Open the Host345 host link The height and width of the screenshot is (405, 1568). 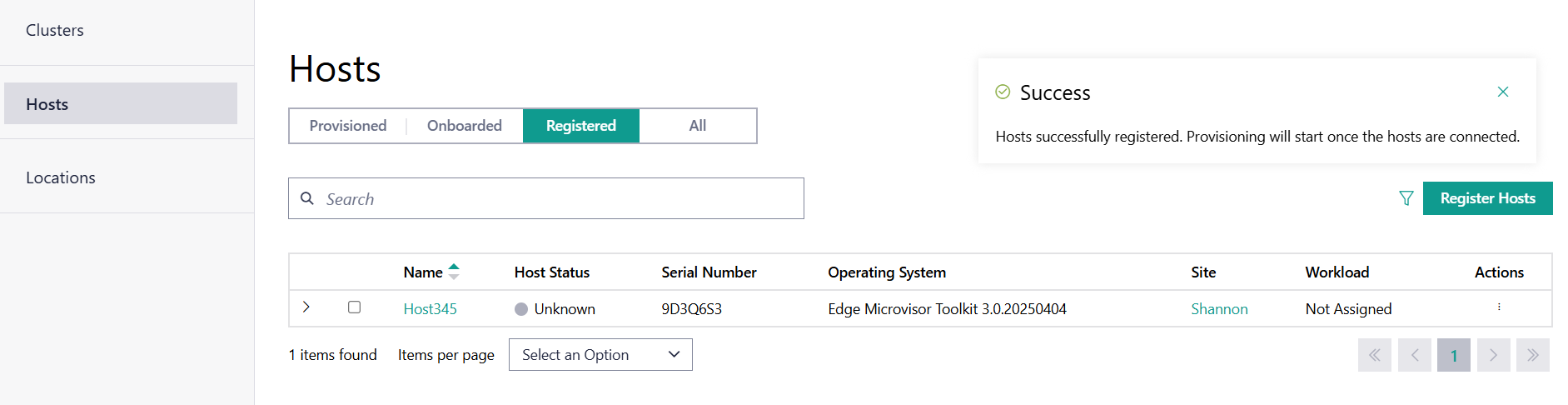click(x=430, y=309)
